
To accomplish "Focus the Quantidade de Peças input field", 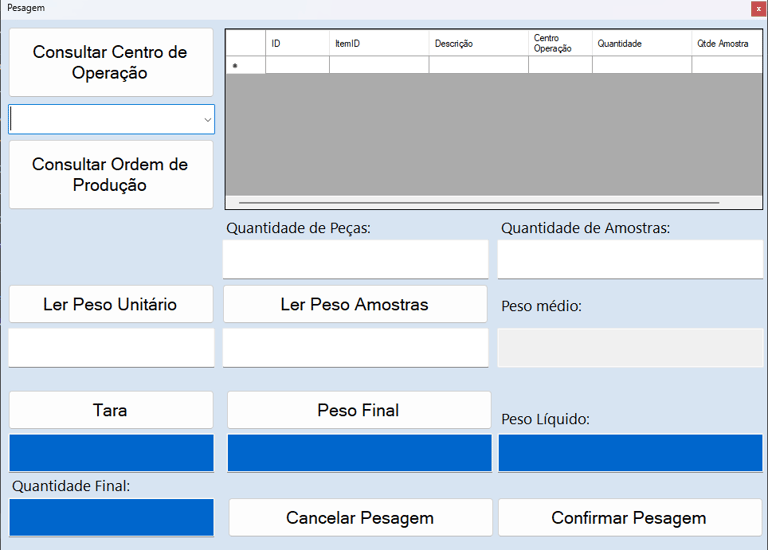I will point(356,259).
